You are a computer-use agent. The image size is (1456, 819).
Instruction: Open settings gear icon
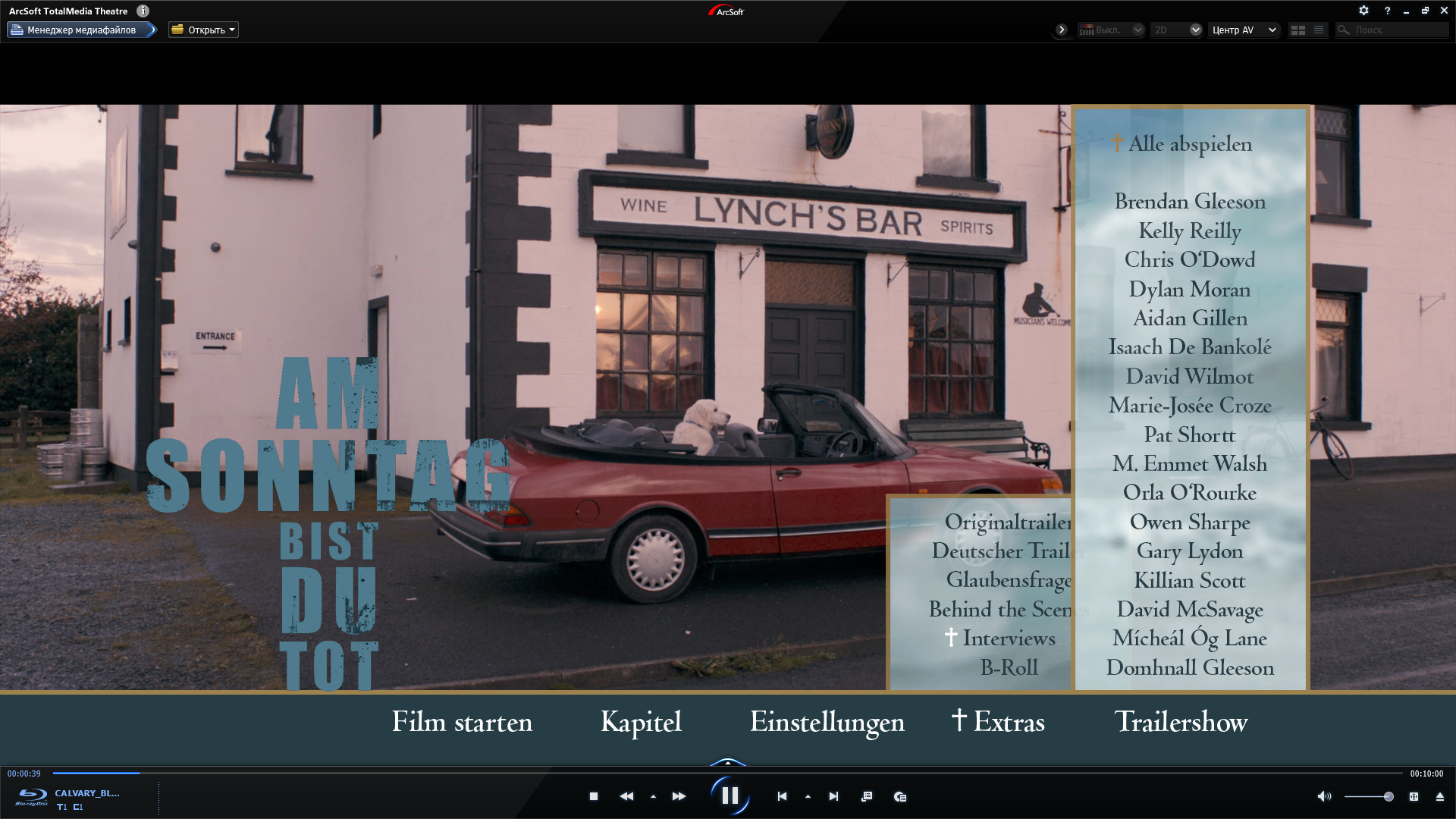[1363, 11]
